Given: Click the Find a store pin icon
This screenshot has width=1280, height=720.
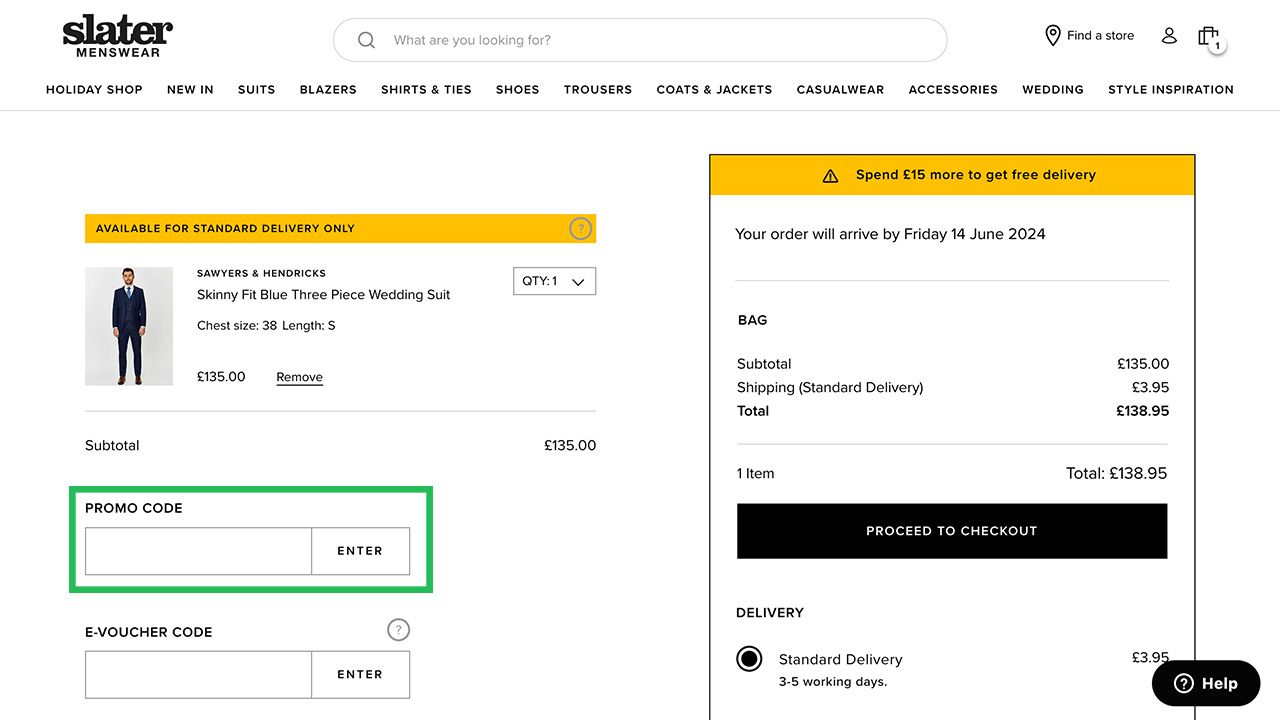Looking at the screenshot, I should click(1052, 36).
